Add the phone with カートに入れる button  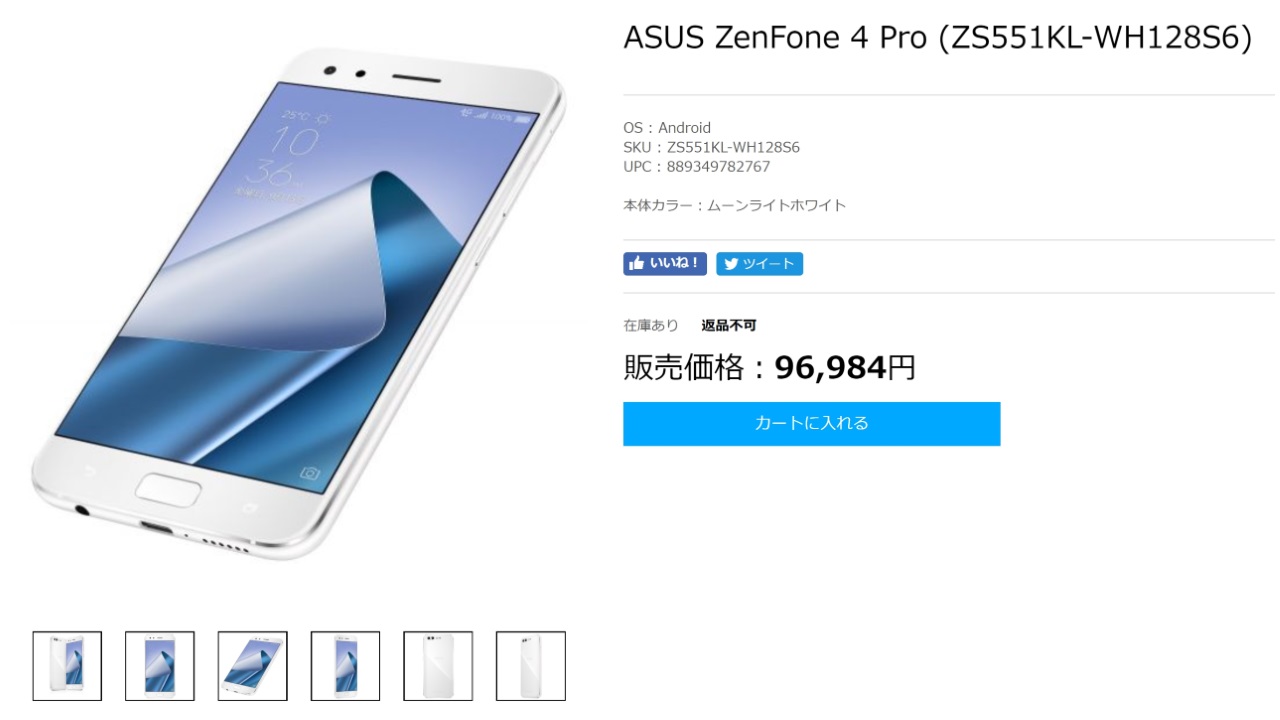click(x=811, y=423)
